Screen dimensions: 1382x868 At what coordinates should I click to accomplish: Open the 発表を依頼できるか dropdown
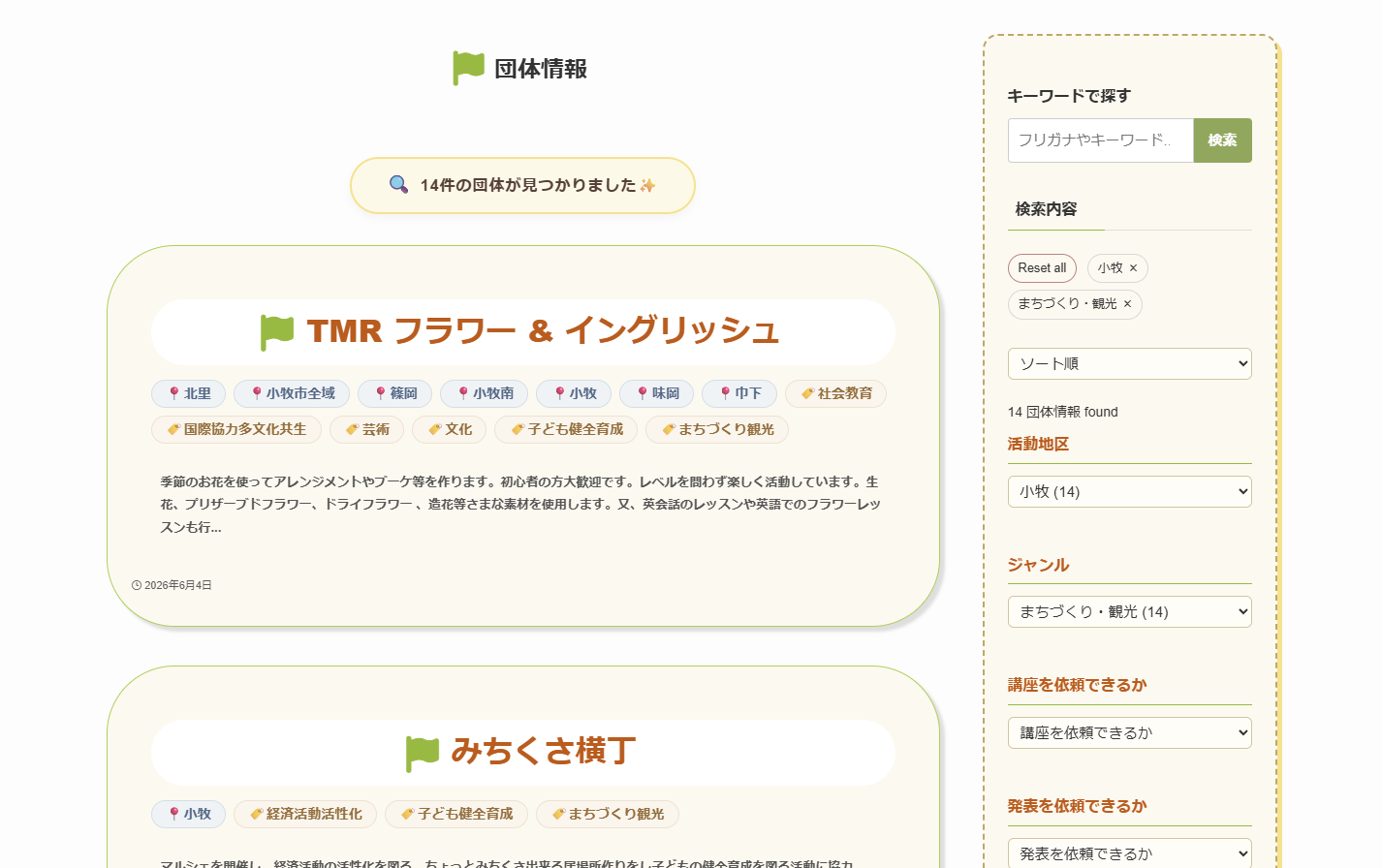(x=1130, y=853)
